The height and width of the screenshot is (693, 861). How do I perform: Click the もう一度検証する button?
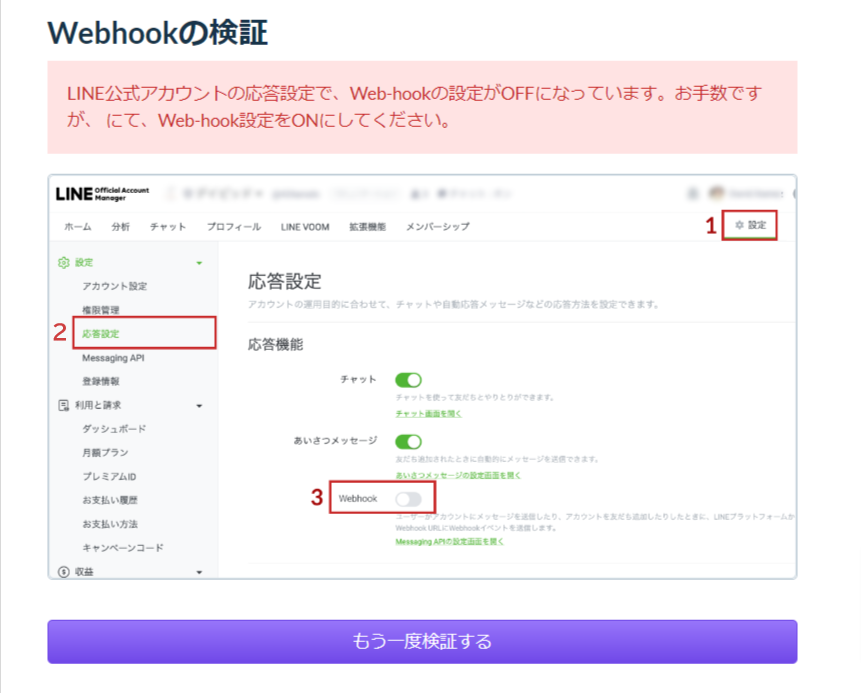(x=422, y=641)
